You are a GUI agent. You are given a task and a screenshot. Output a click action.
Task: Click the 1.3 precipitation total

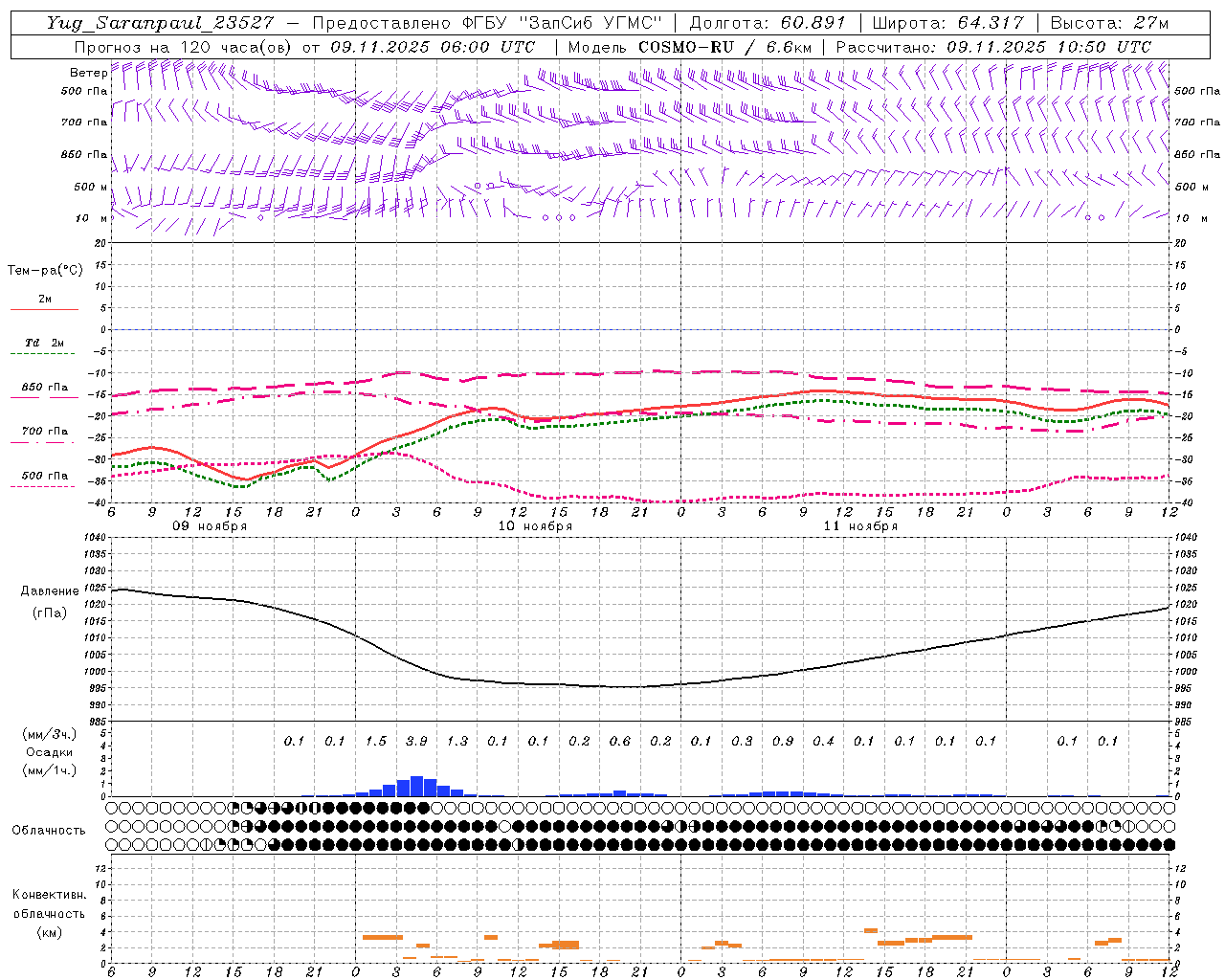[457, 742]
